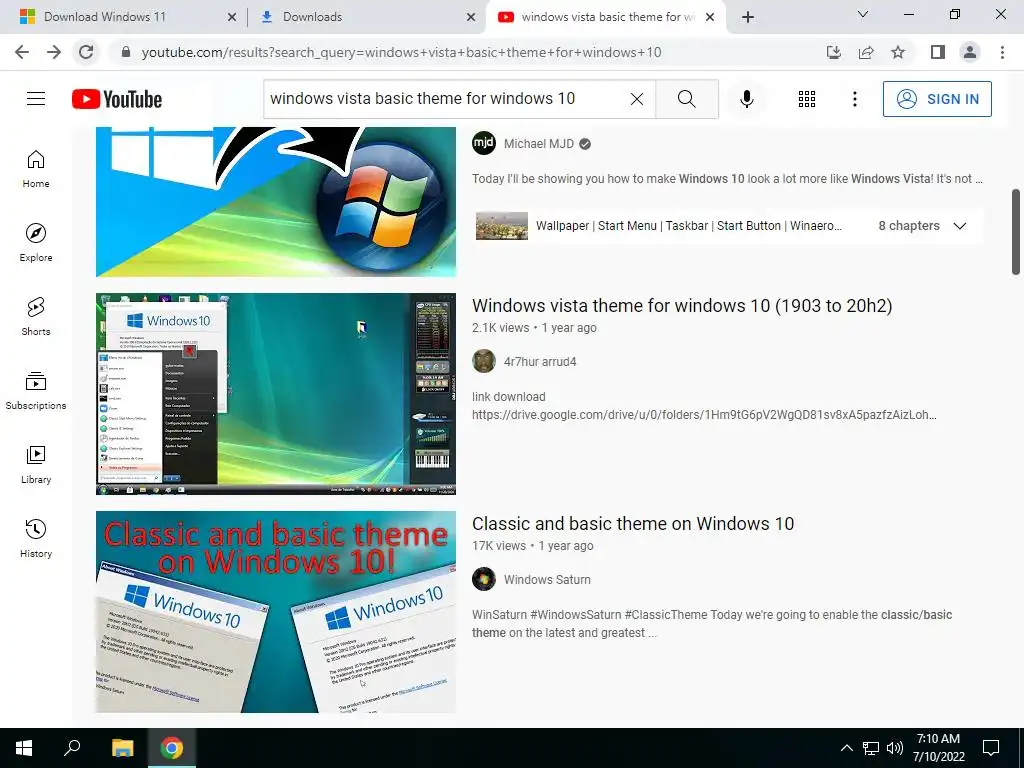Open volume control tray icon
This screenshot has width=1024, height=768.
point(895,748)
